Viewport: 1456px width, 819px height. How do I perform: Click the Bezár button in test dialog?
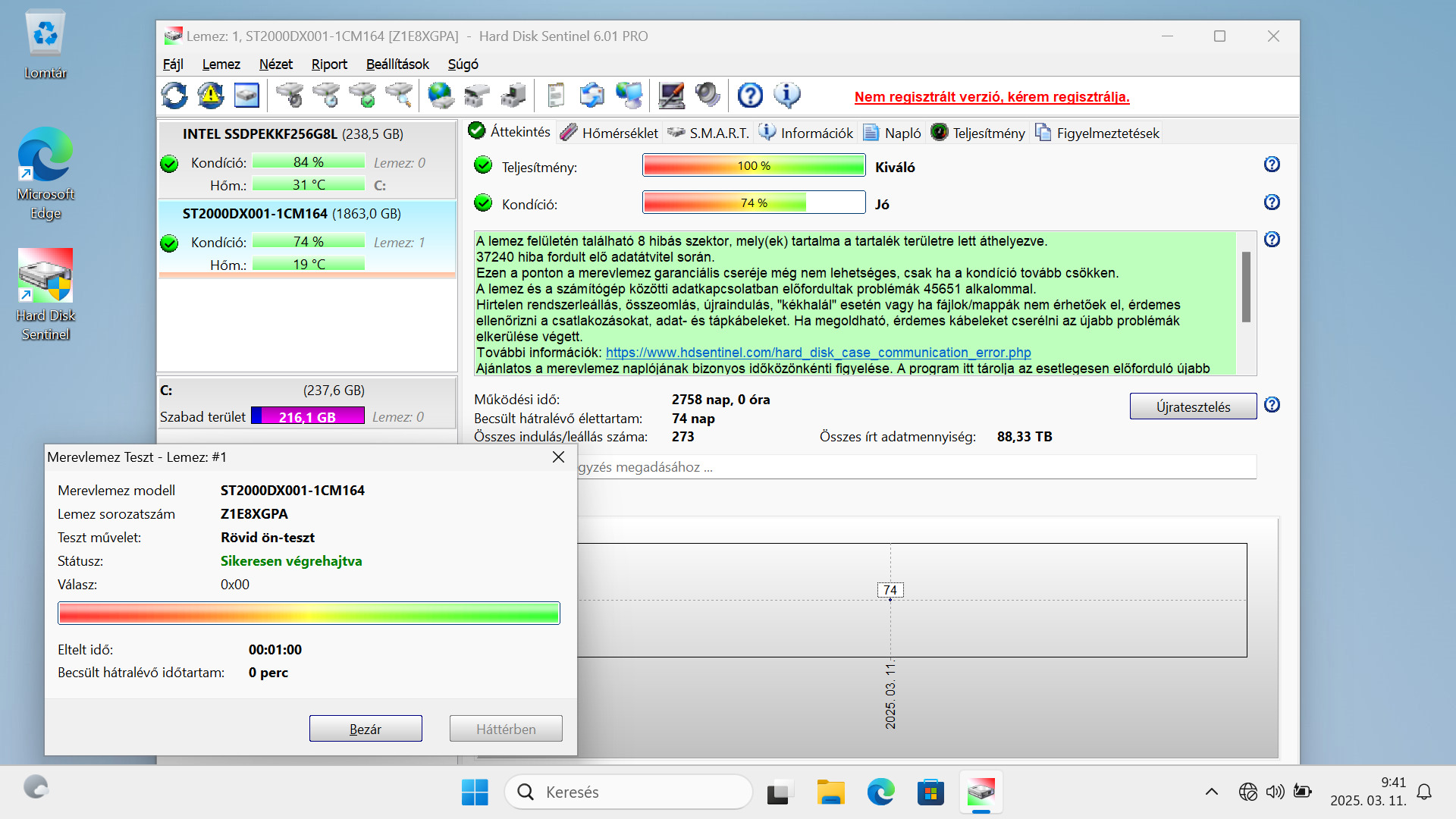pos(366,729)
